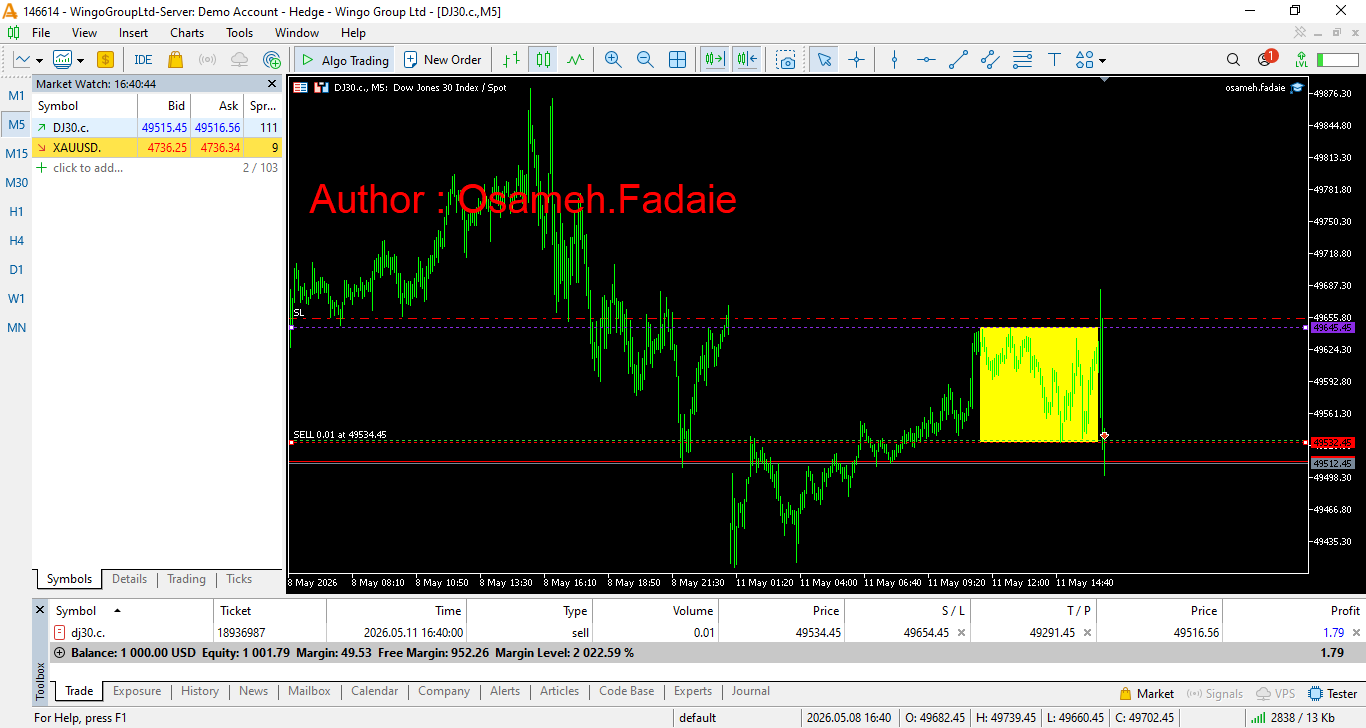Switch to D1 timeframe

coord(17,270)
